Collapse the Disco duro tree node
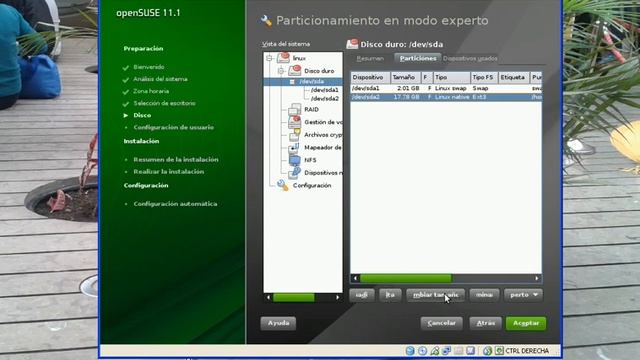This screenshot has width=640, height=360. pos(281,71)
